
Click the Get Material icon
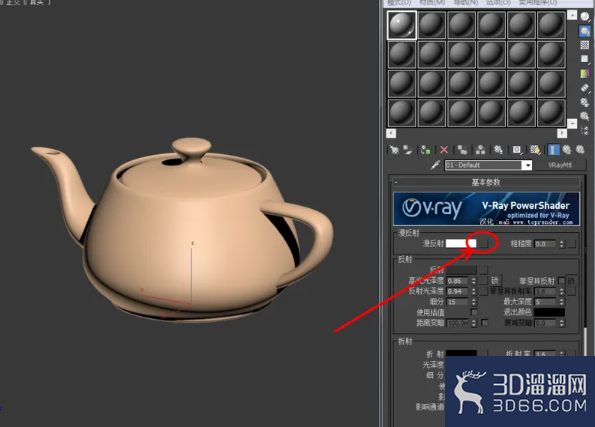[394, 150]
